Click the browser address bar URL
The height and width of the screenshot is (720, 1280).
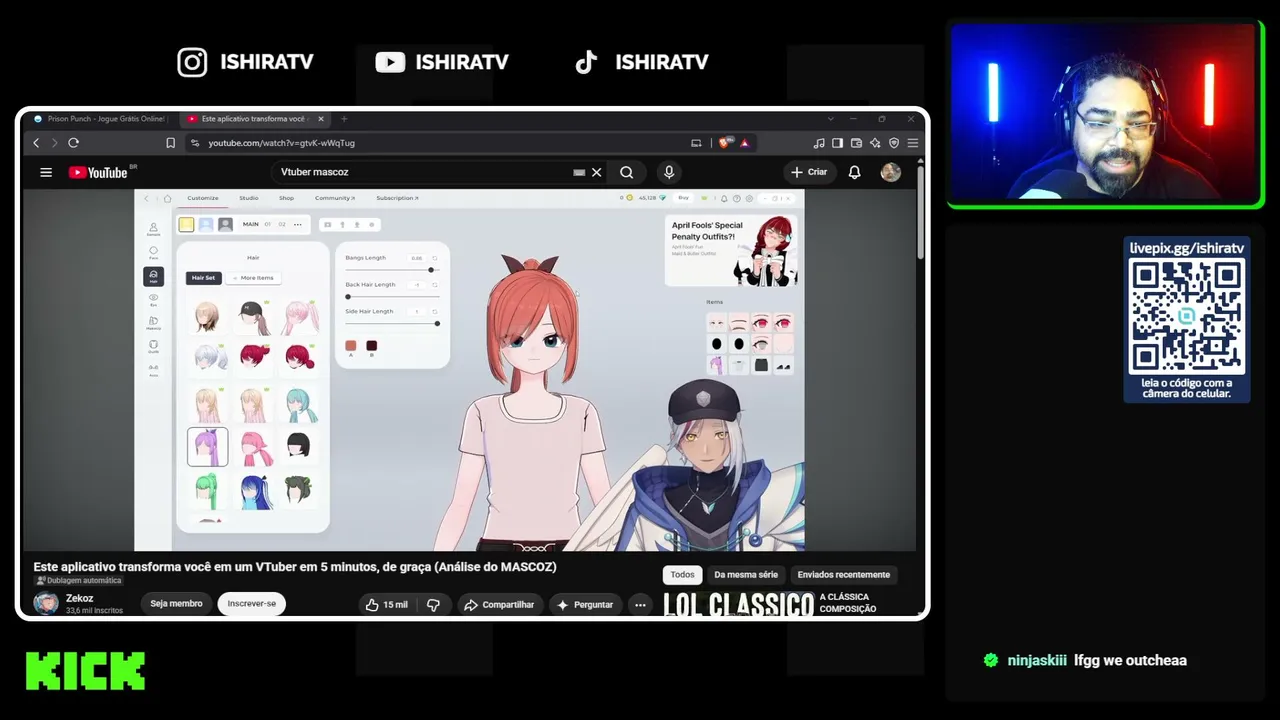click(x=281, y=143)
